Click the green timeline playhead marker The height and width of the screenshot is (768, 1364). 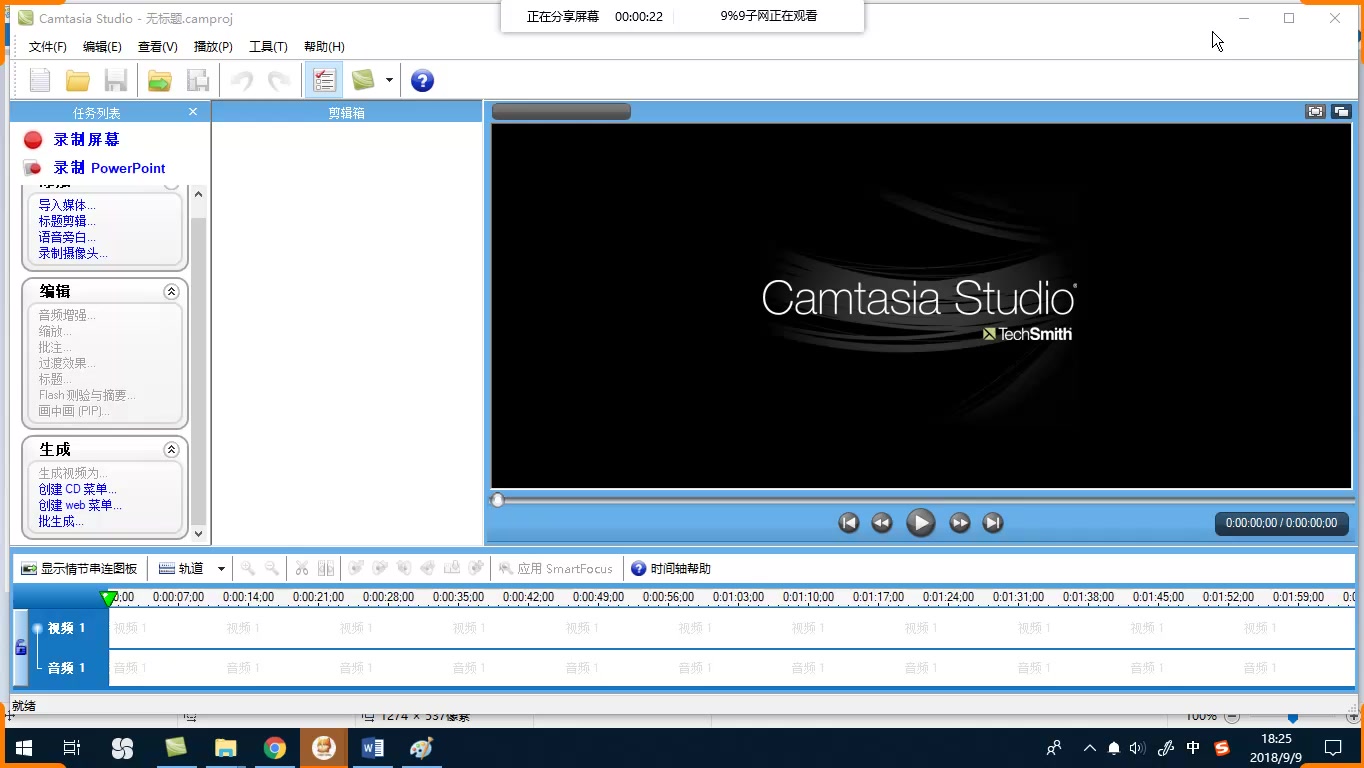(108, 598)
